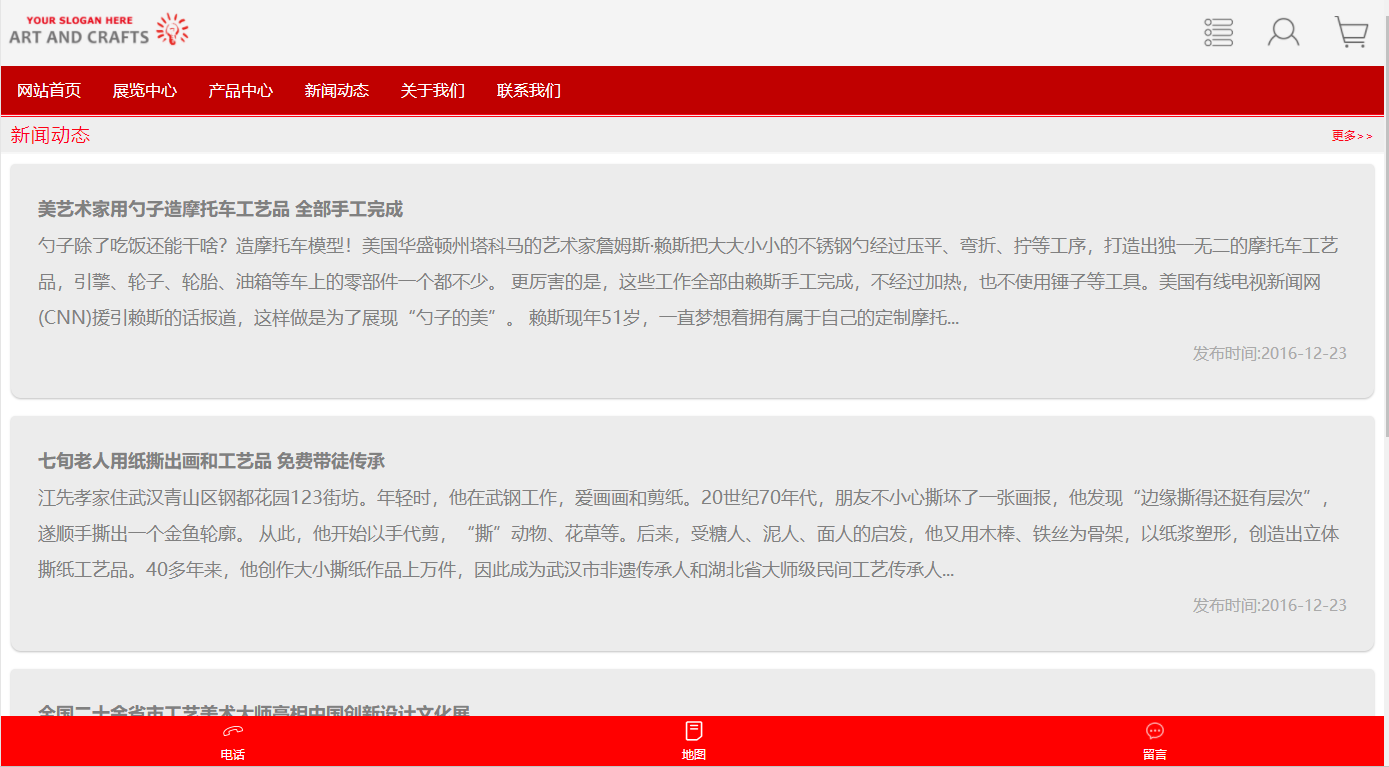Go to 网站首页 in navigation
1389x767 pixels.
49,91
